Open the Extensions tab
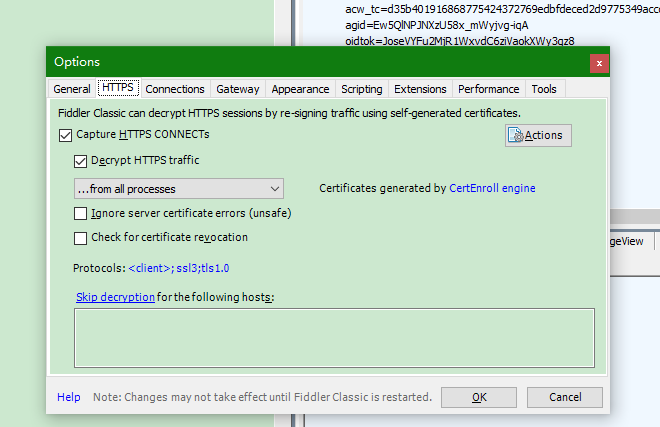 420,89
